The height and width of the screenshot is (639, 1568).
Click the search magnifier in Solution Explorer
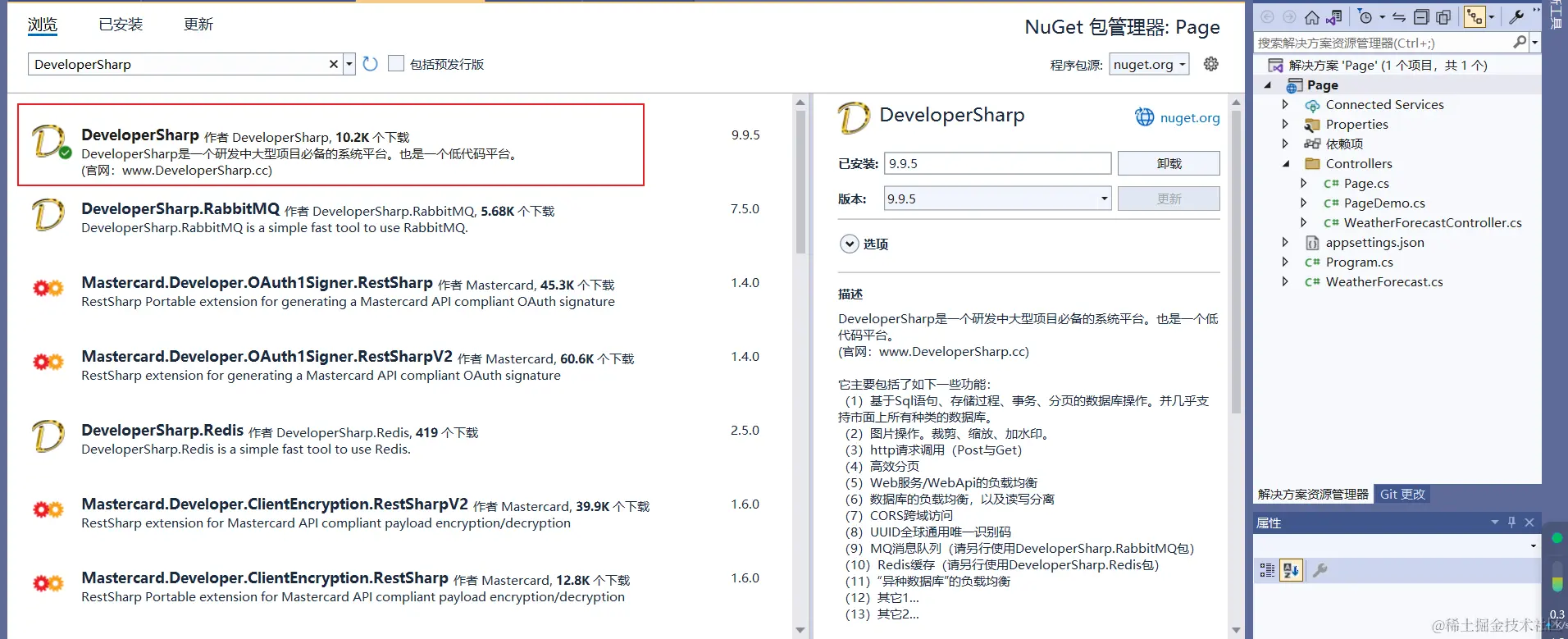pyautogui.click(x=1520, y=42)
